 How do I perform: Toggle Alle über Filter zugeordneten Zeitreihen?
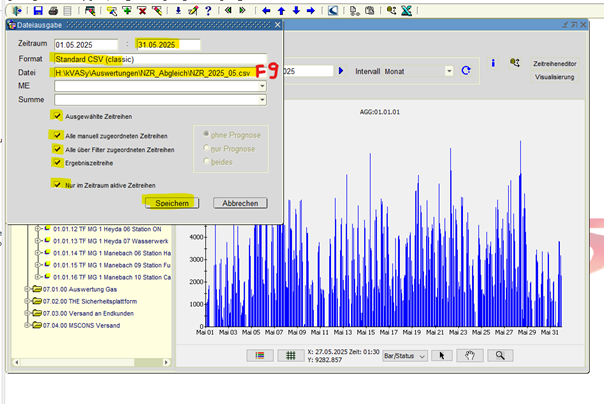click(57, 149)
